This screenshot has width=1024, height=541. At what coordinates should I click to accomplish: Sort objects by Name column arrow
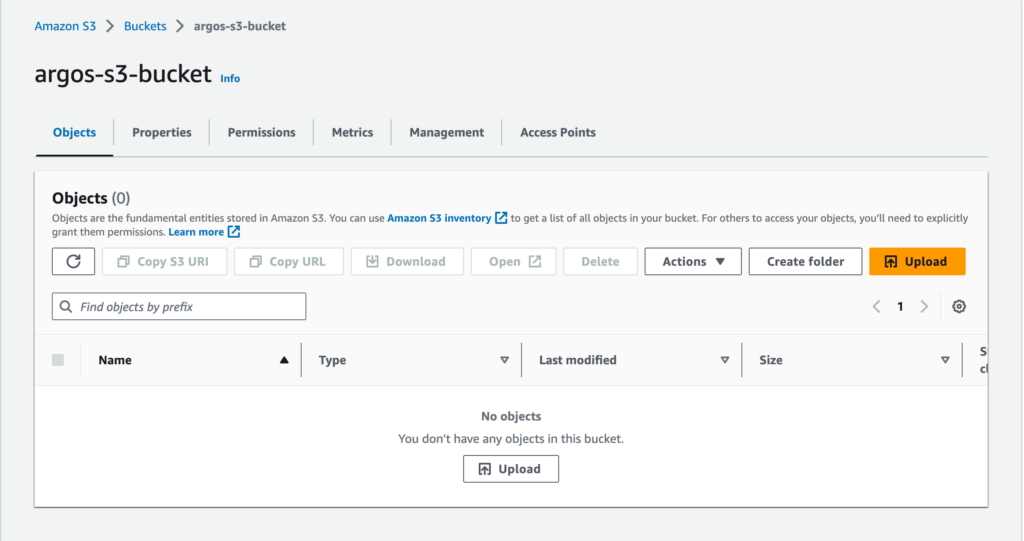(x=284, y=360)
